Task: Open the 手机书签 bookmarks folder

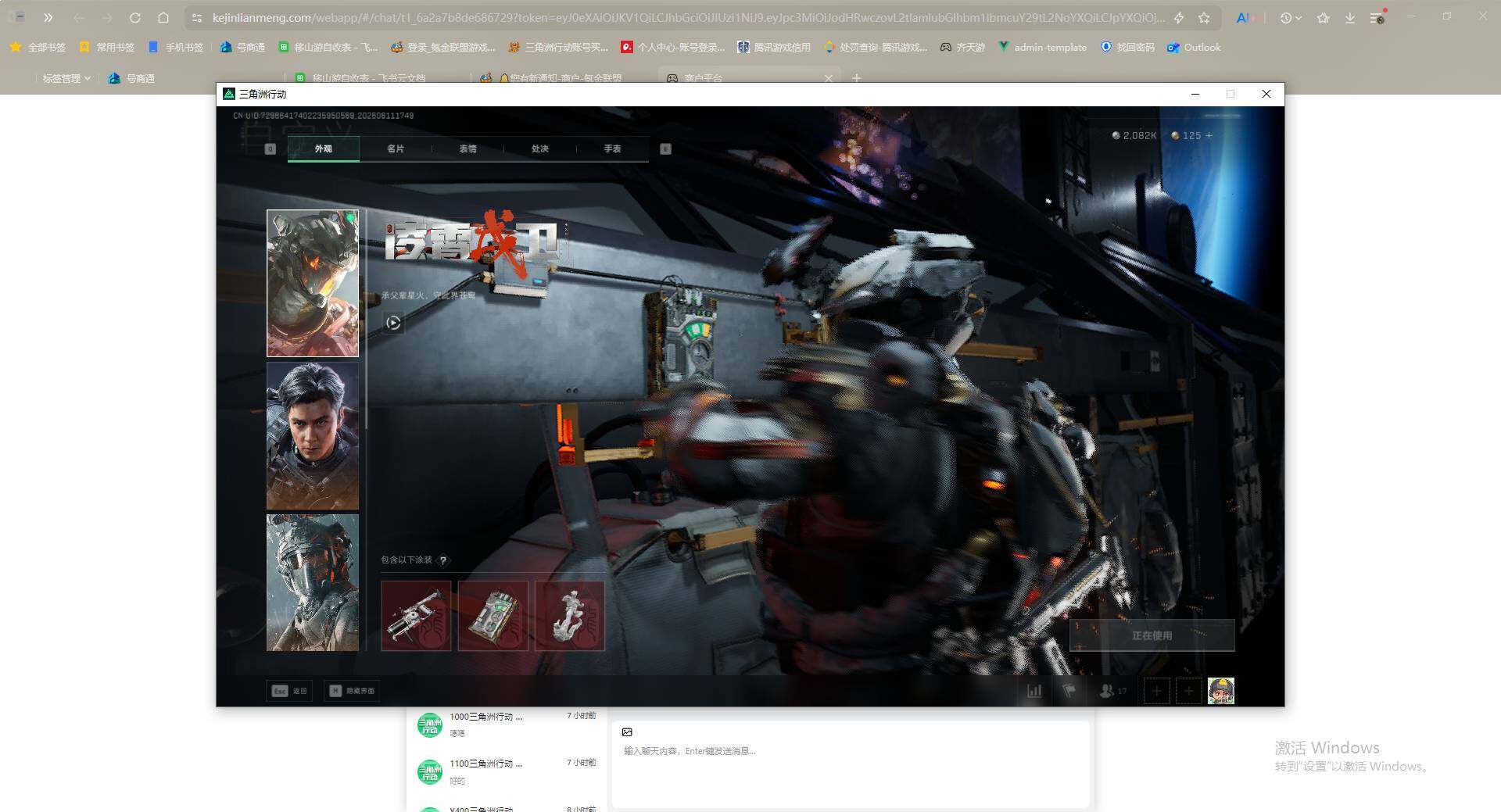Action: pos(175,47)
